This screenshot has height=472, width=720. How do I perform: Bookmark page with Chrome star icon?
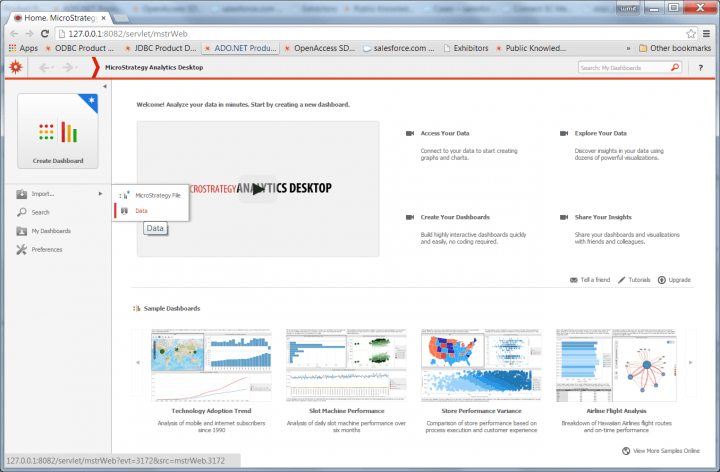[691, 33]
